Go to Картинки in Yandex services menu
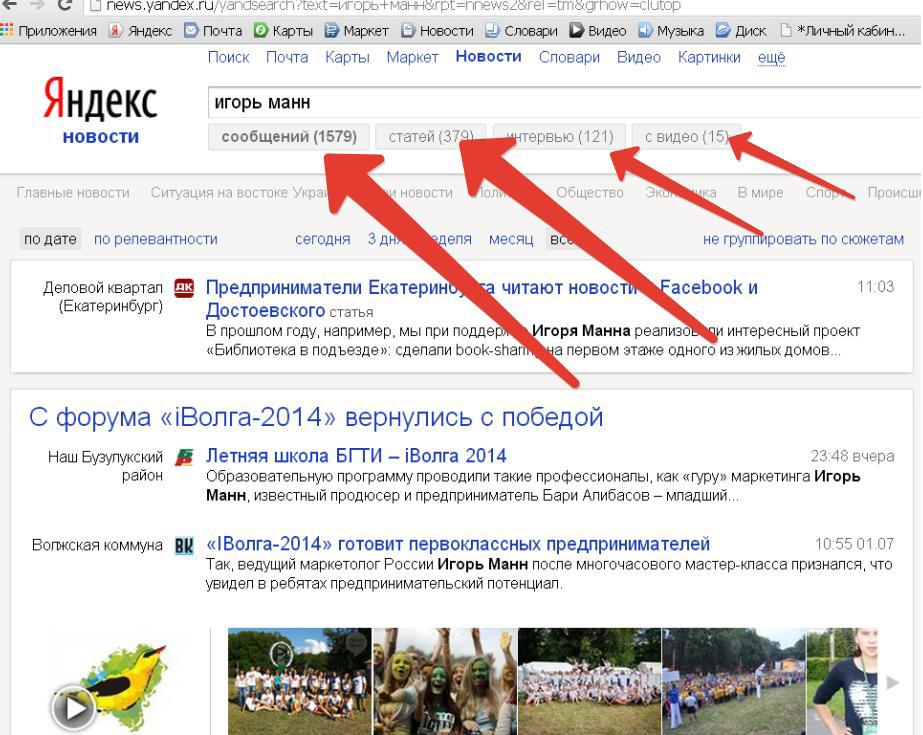Image resolution: width=923 pixels, height=735 pixels. [709, 57]
